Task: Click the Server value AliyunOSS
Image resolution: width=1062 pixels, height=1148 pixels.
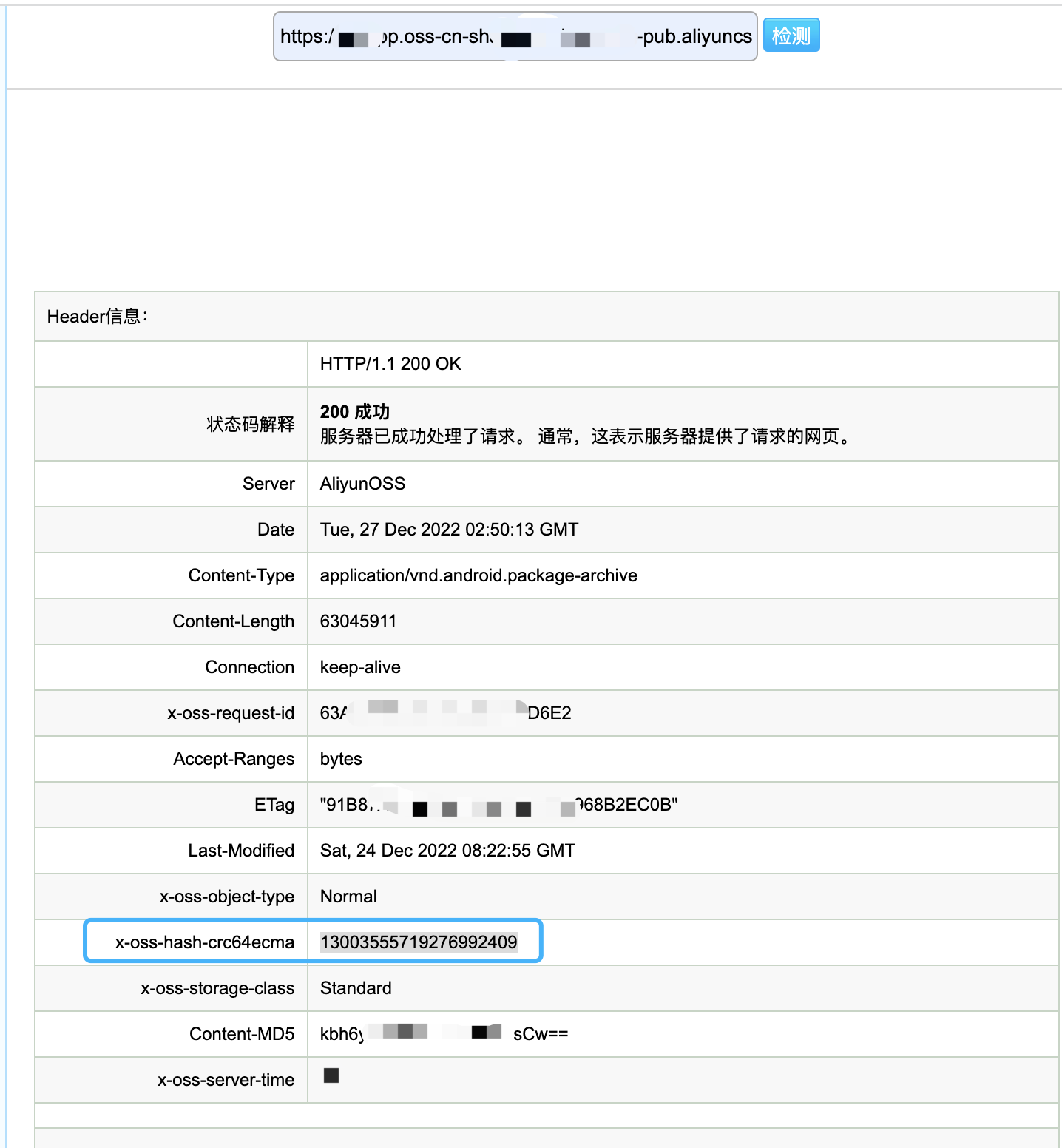Action: (362, 483)
